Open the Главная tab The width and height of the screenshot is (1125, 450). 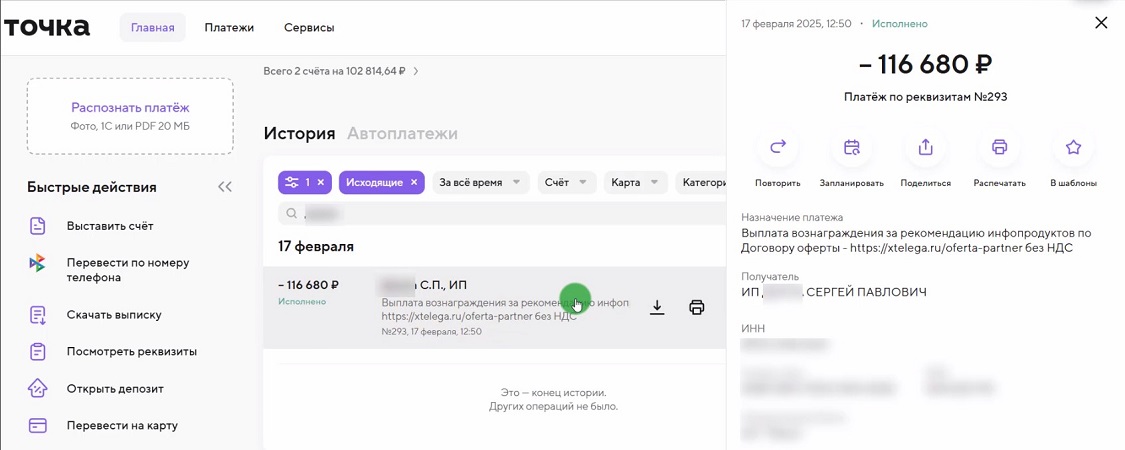coord(152,28)
